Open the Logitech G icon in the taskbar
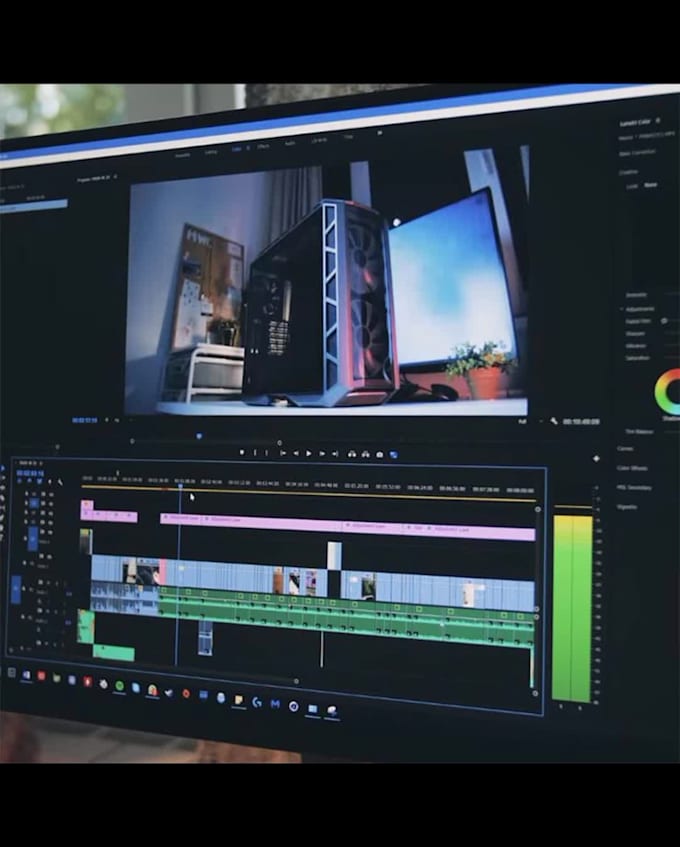680x847 pixels. click(257, 702)
